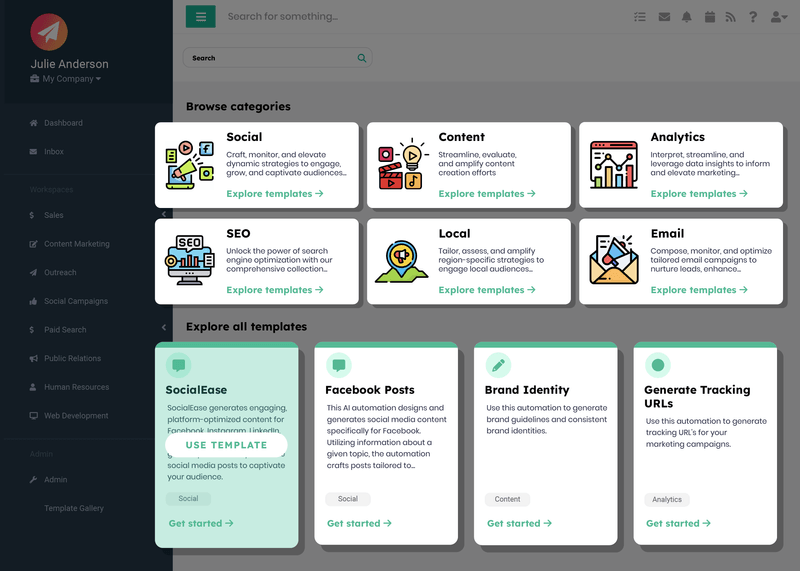Click the Analytics chart illustration

click(614, 165)
